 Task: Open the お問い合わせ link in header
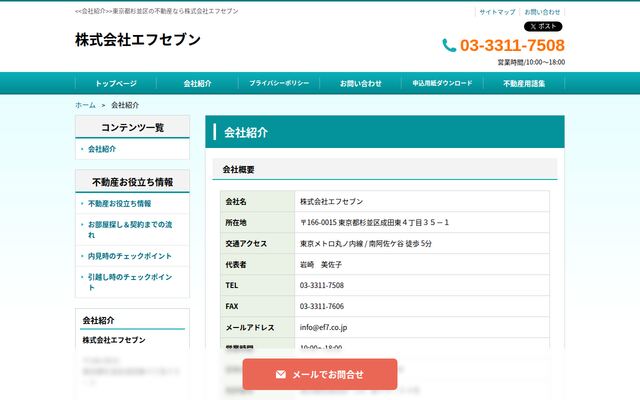542,12
